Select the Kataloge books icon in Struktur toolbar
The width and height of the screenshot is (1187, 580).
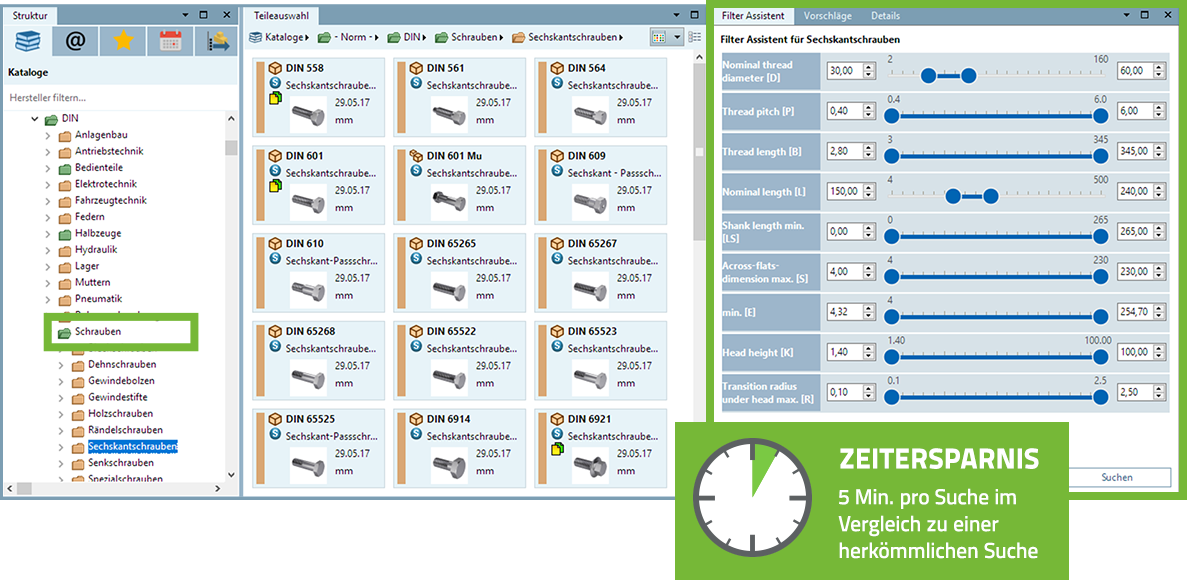27,41
